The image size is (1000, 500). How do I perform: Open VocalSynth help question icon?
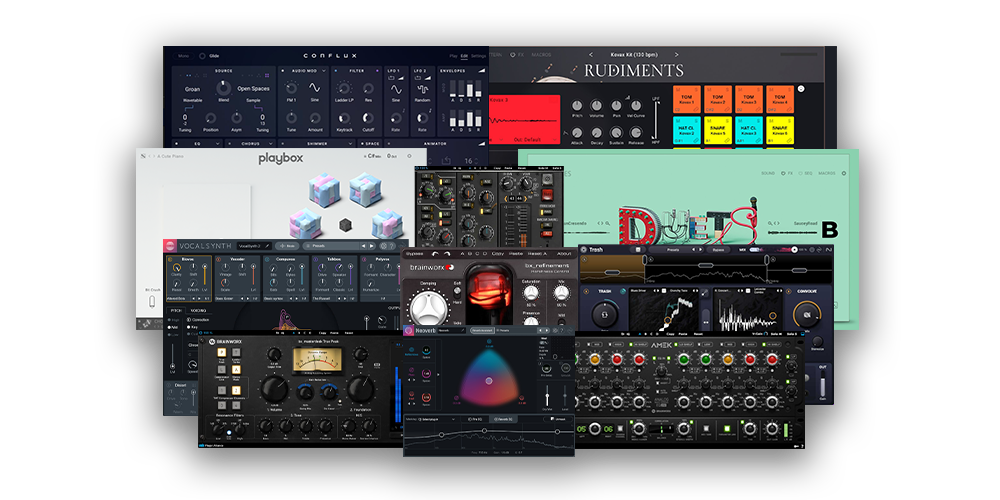tap(393, 246)
